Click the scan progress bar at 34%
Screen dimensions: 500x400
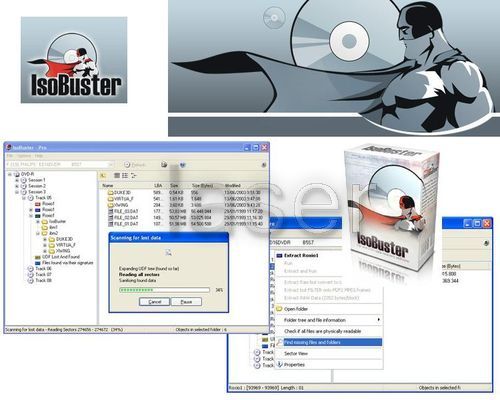pos(165,290)
